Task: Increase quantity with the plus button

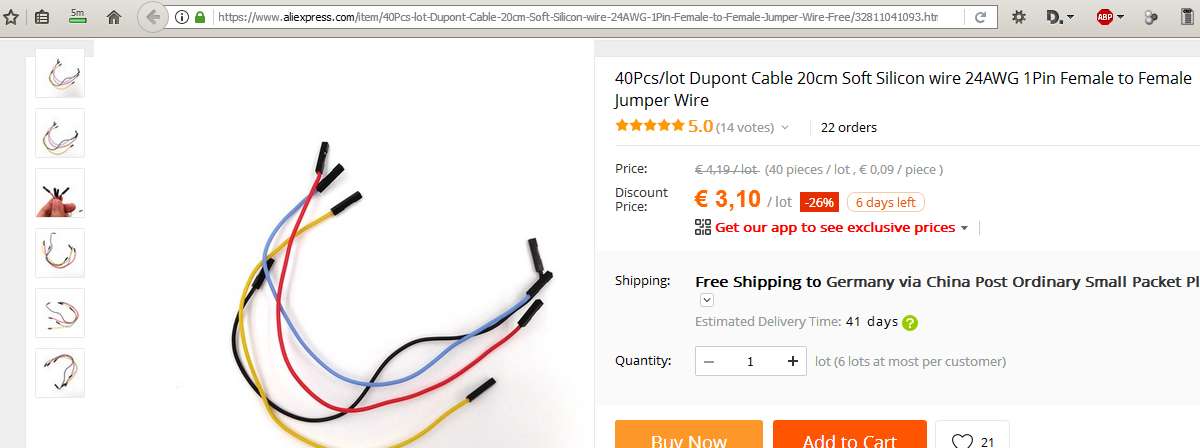Action: tap(793, 361)
